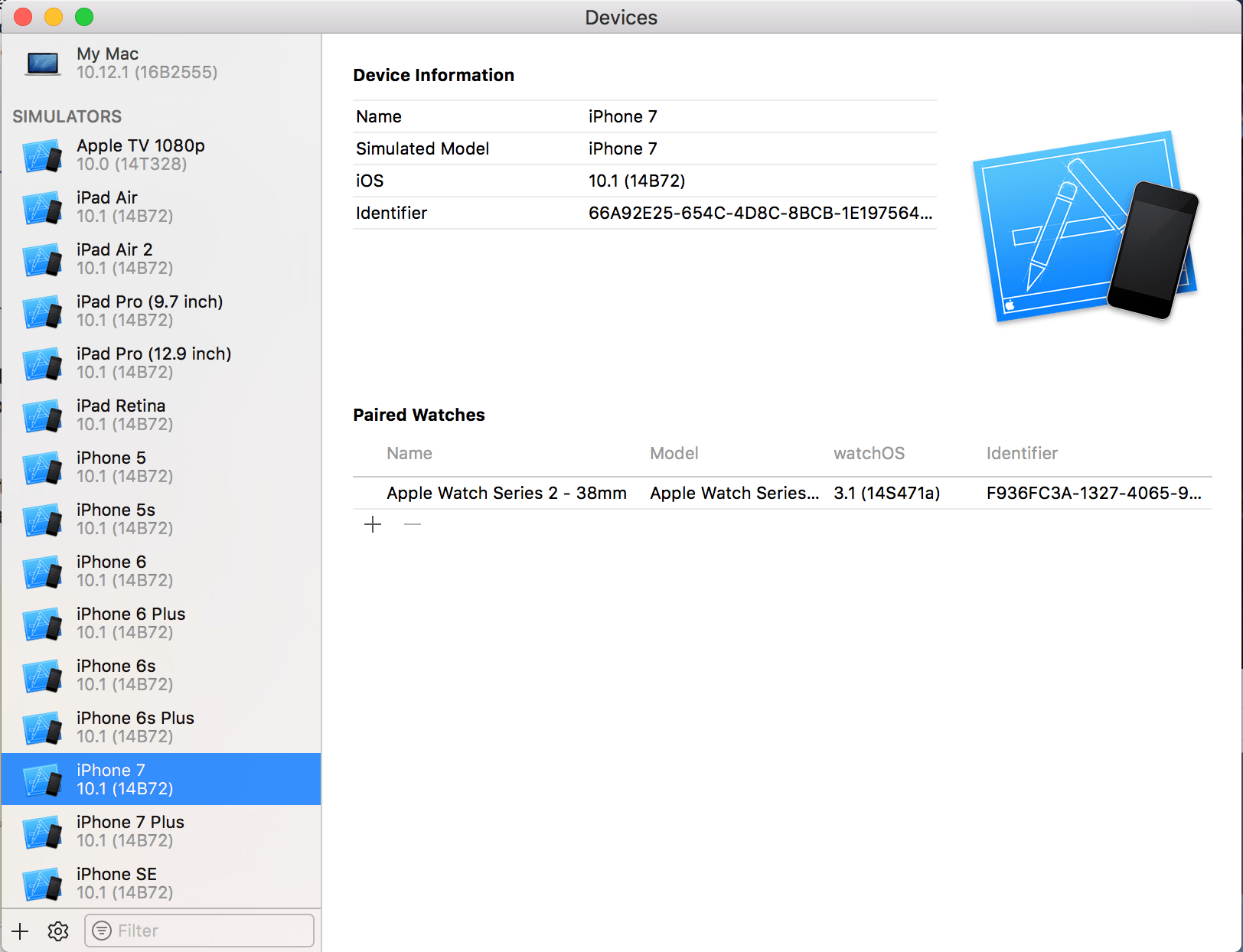Click the iPad Retina simulator icon

(x=43, y=416)
